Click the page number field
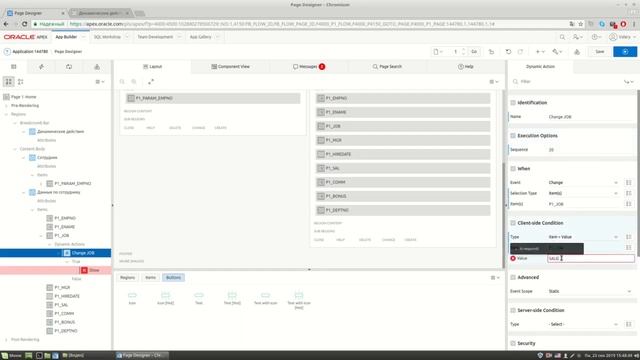This screenshot has height=360, width=640. [456, 51]
